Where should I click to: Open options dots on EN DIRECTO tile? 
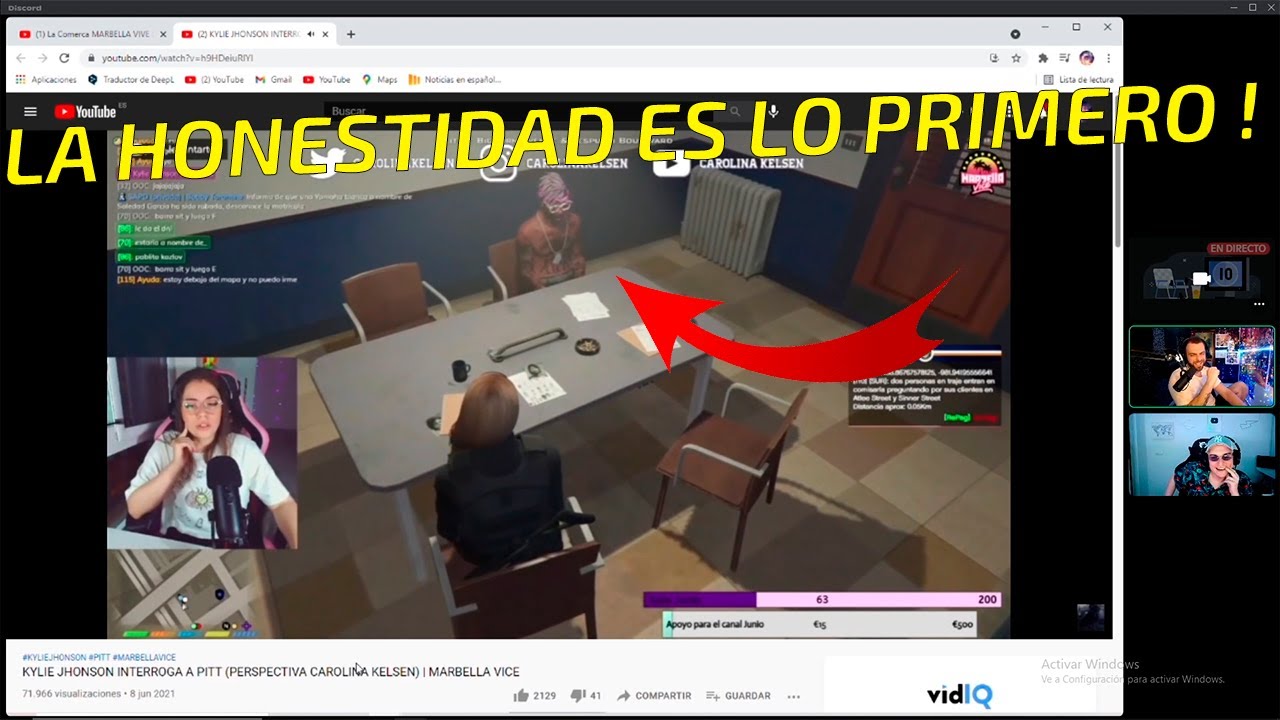click(1258, 303)
